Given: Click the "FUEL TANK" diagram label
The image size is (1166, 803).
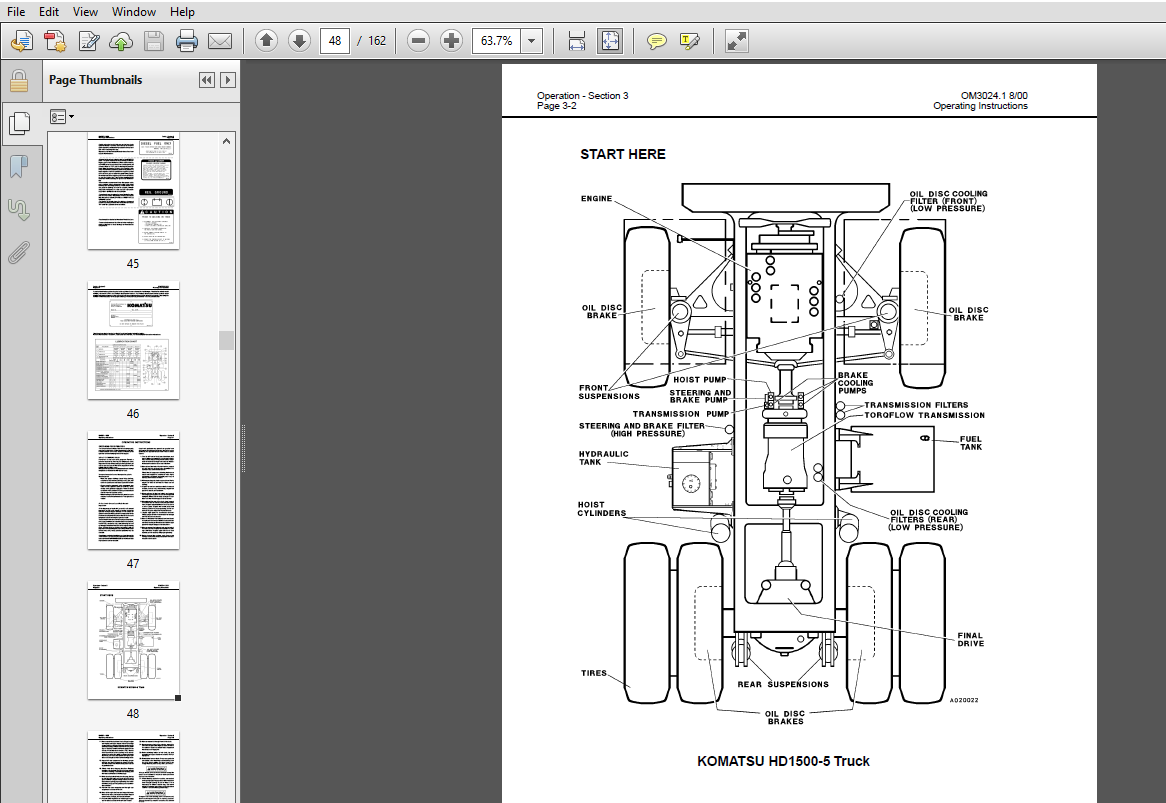Looking at the screenshot, I should click(971, 443).
